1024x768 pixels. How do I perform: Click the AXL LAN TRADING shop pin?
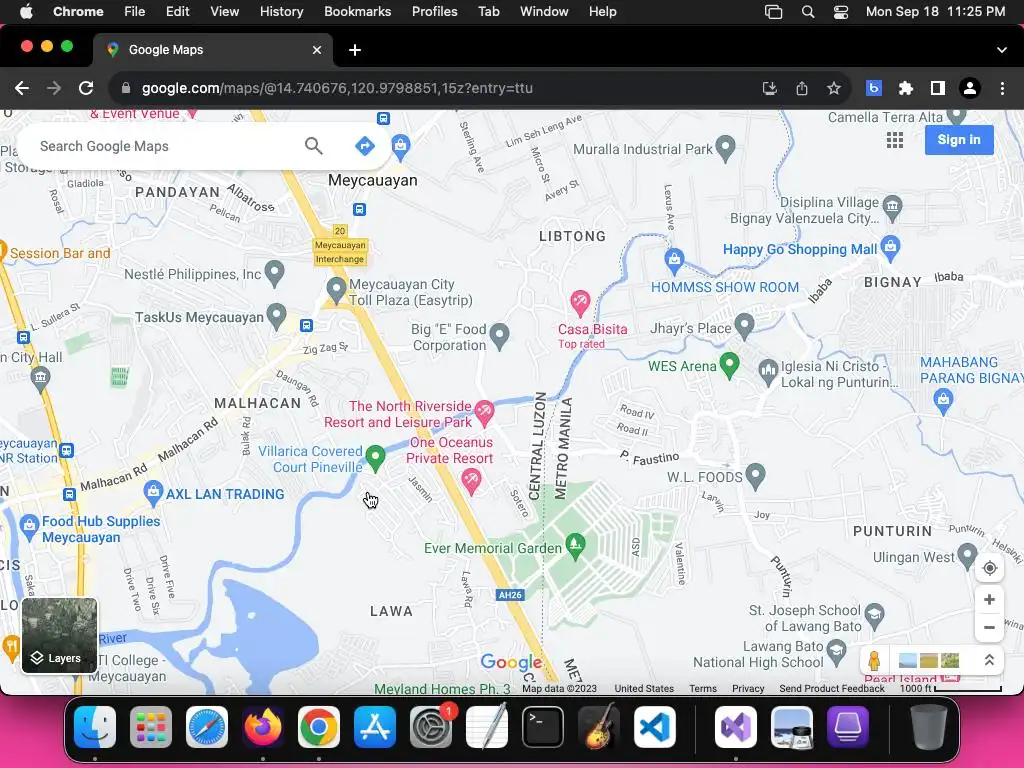[x=153, y=493]
